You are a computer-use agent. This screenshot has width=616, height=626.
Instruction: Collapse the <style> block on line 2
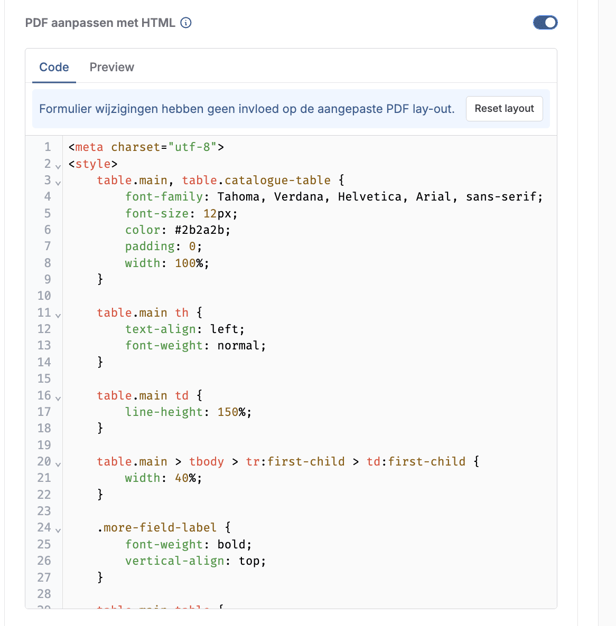coord(58,165)
